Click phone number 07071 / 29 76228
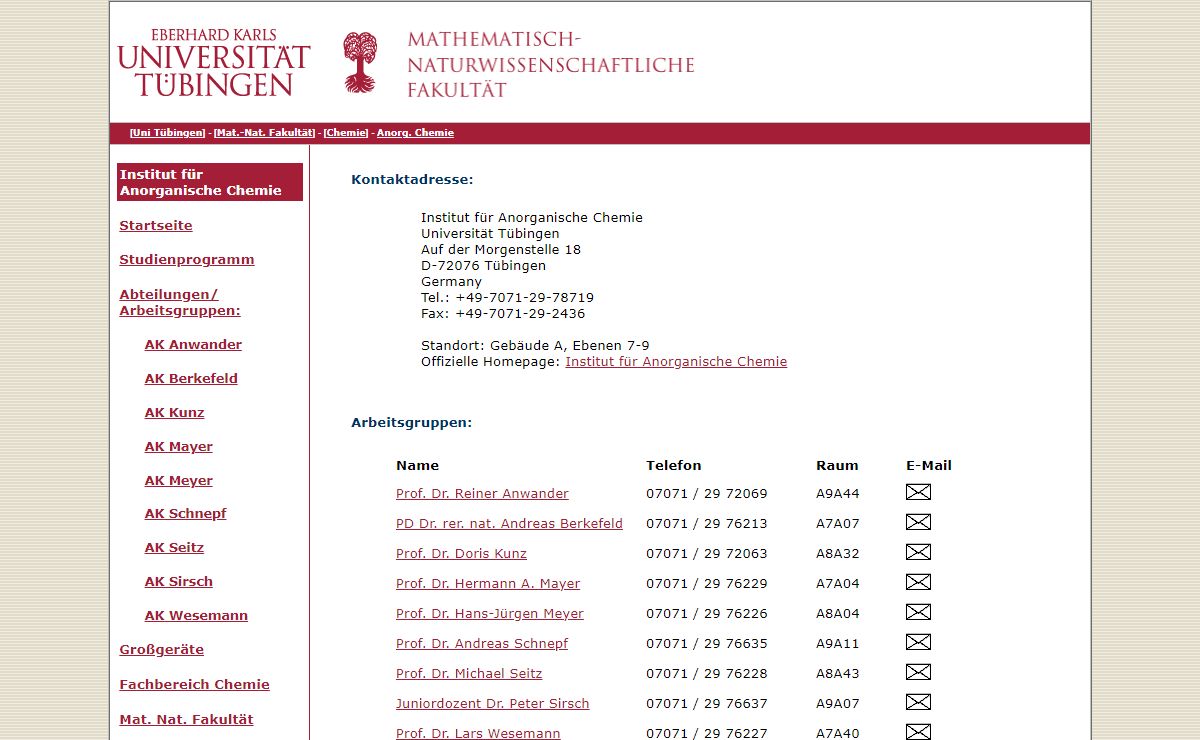This screenshot has height=740, width=1200. (707, 674)
